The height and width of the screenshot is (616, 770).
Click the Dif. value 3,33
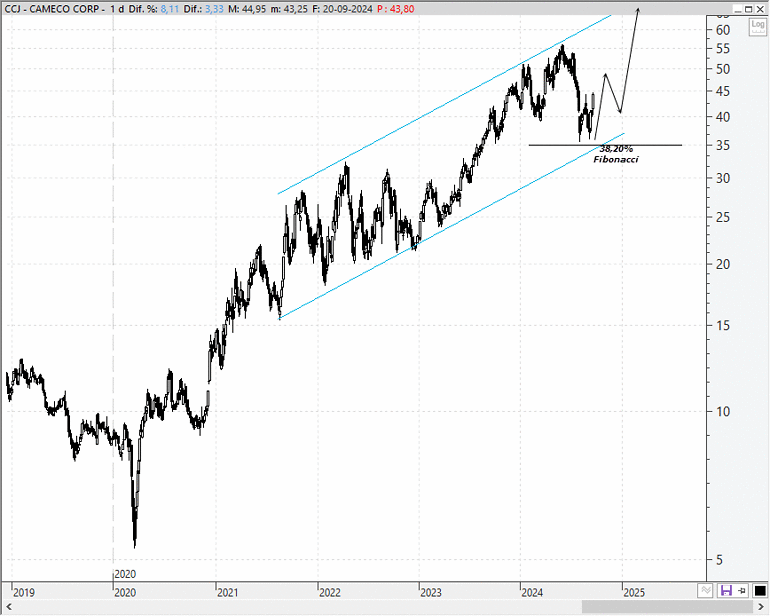pyautogui.click(x=214, y=9)
